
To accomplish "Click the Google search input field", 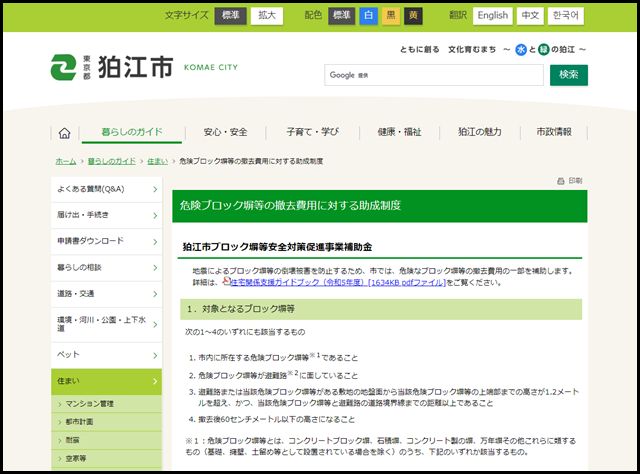I will [x=432, y=75].
